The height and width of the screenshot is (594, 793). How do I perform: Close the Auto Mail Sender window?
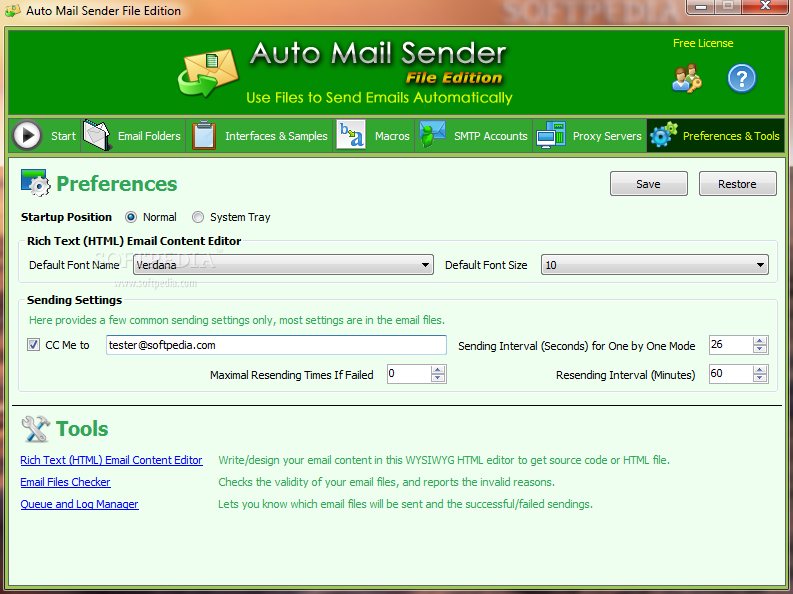pyautogui.click(x=766, y=7)
